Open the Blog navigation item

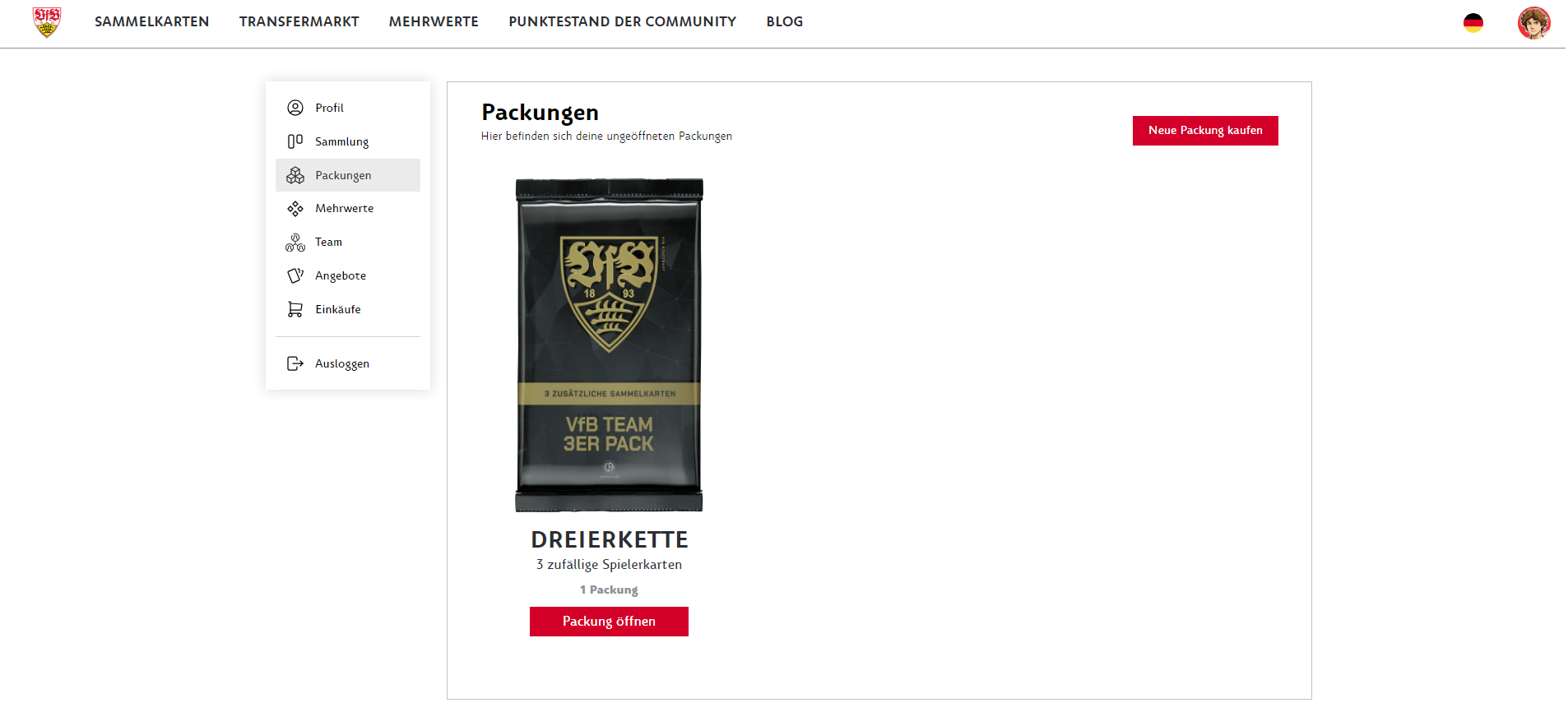784,22
